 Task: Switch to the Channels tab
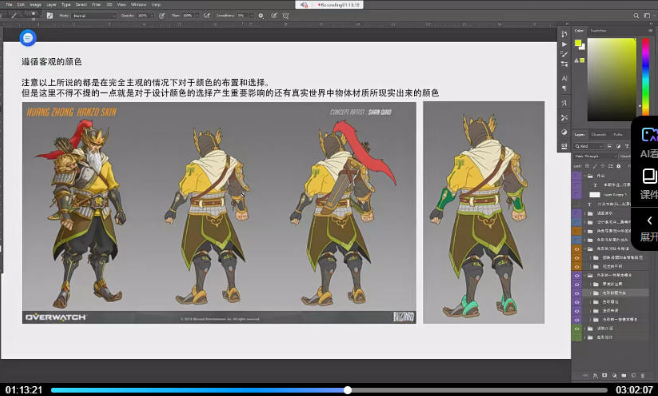pyautogui.click(x=598, y=135)
